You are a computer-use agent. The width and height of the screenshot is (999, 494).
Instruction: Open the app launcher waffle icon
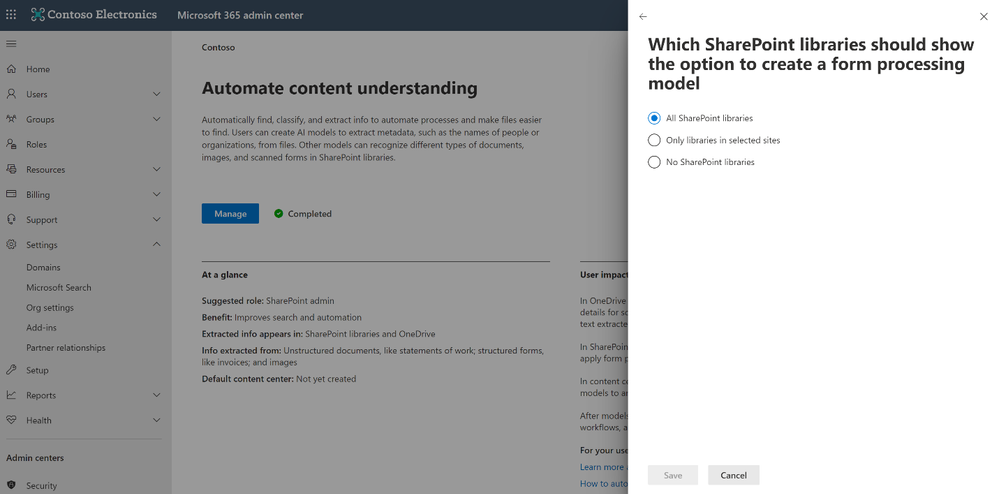click(x=11, y=15)
